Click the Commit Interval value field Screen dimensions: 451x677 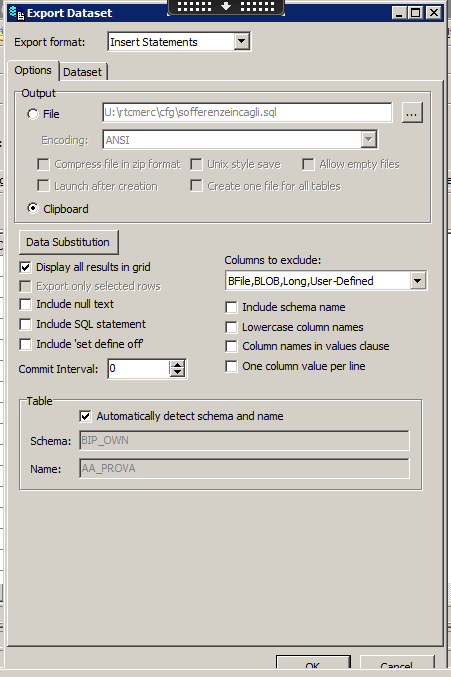click(x=138, y=369)
